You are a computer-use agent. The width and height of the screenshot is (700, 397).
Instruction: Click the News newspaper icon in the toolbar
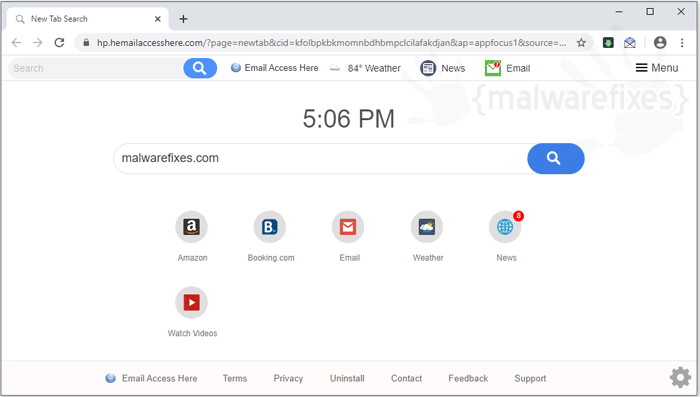click(428, 68)
